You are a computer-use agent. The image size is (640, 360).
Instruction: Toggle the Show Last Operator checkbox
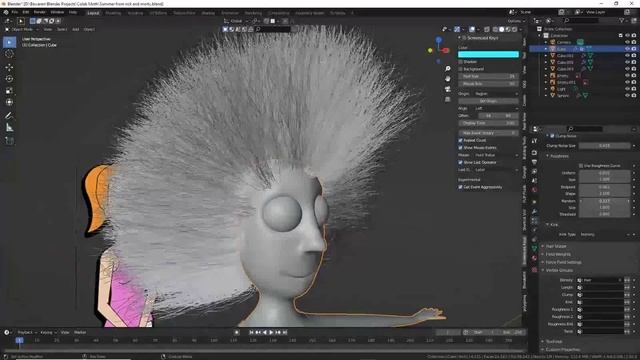click(460, 162)
